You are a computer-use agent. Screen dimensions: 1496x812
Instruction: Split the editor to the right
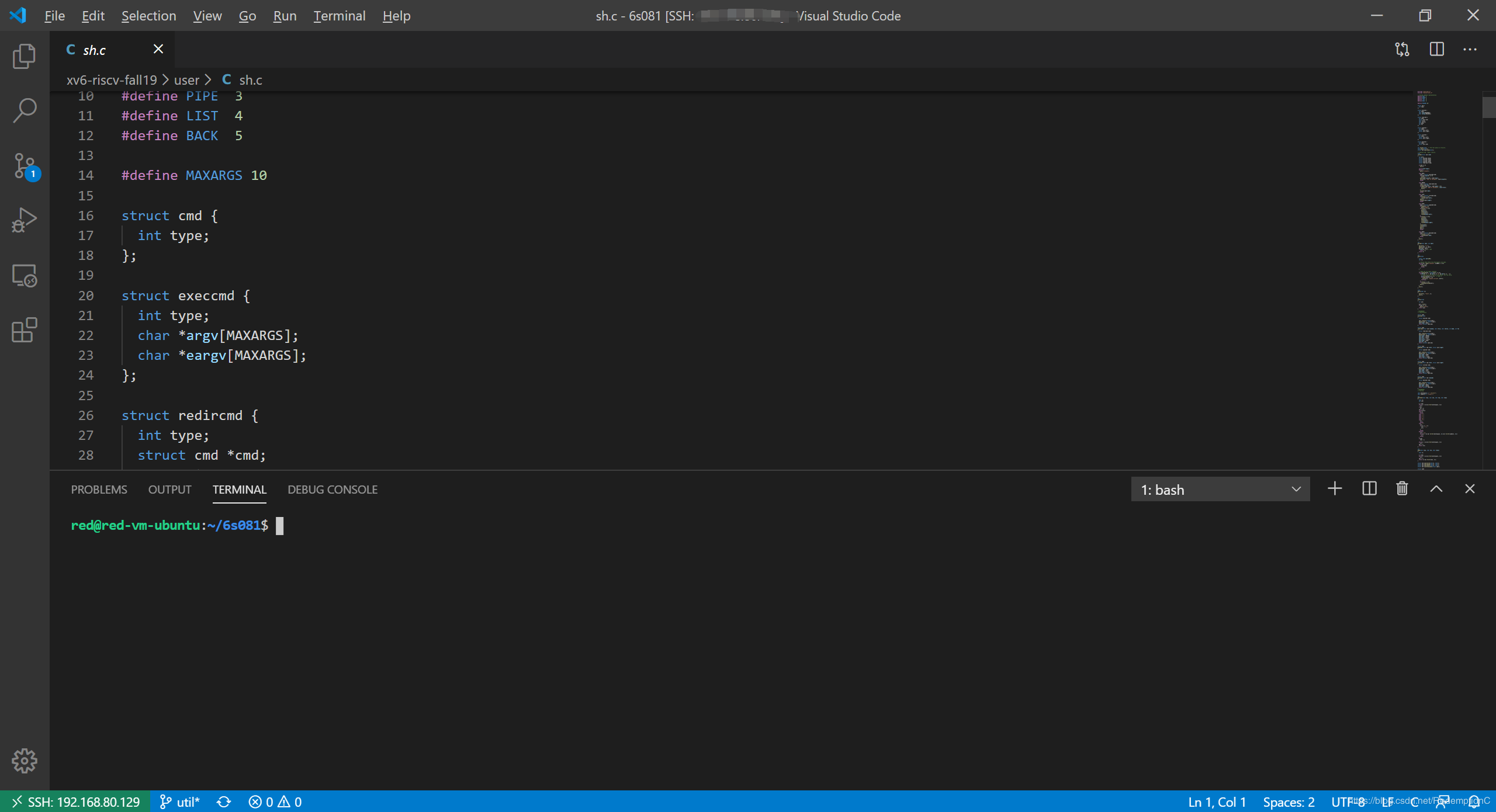(x=1436, y=49)
